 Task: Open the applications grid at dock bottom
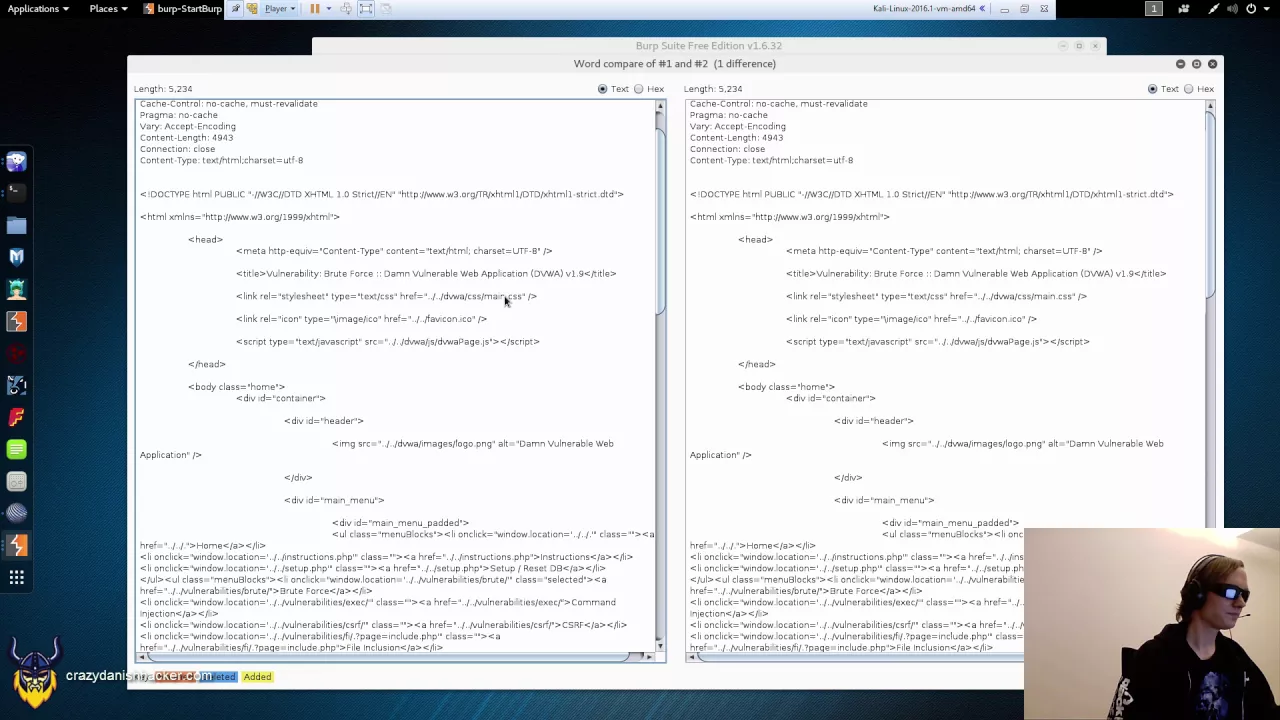15,577
